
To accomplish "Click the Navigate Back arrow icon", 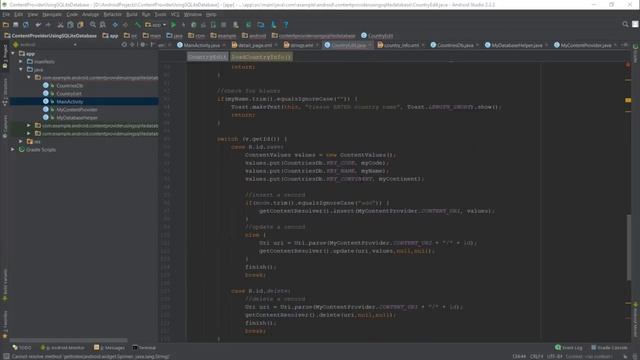I will click(115, 25).
